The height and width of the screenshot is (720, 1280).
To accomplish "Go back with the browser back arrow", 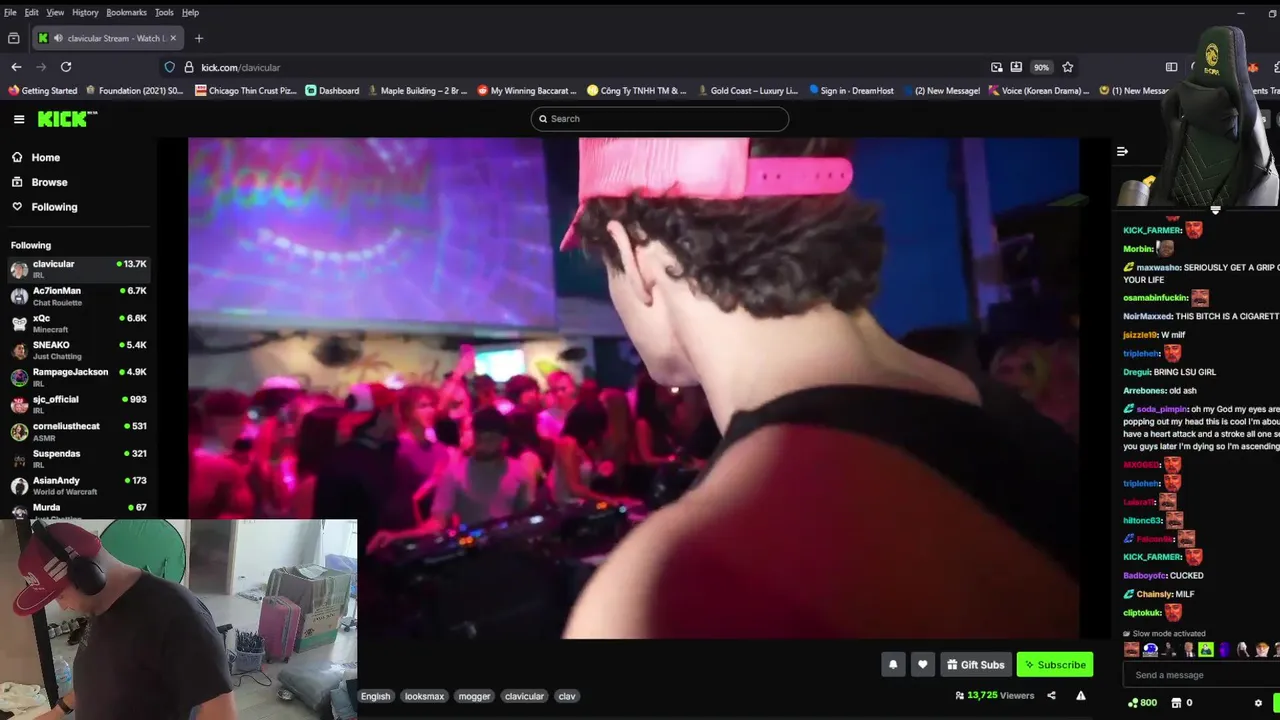I will pyautogui.click(x=16, y=67).
